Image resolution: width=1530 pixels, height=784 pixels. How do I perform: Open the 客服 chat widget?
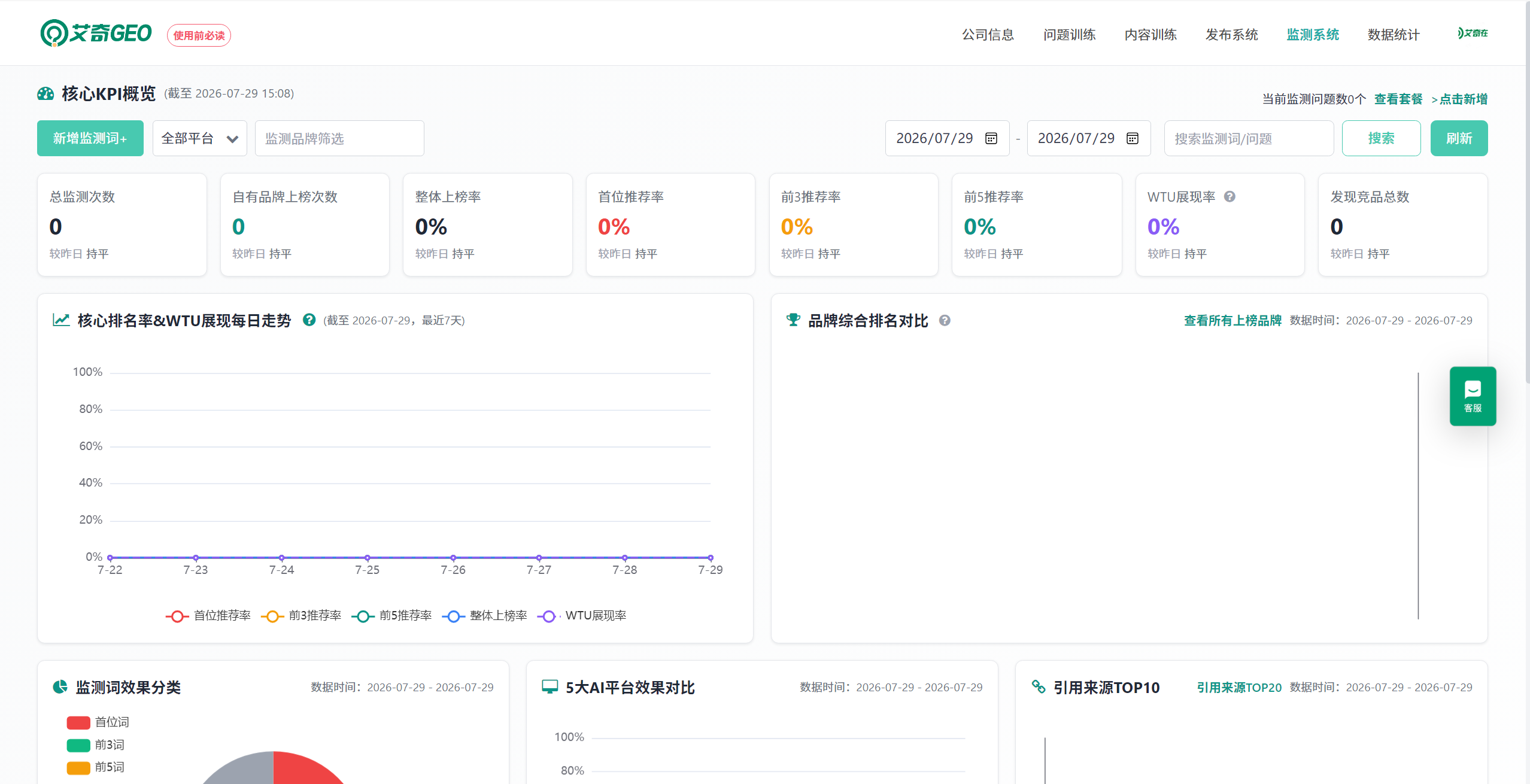point(1473,396)
